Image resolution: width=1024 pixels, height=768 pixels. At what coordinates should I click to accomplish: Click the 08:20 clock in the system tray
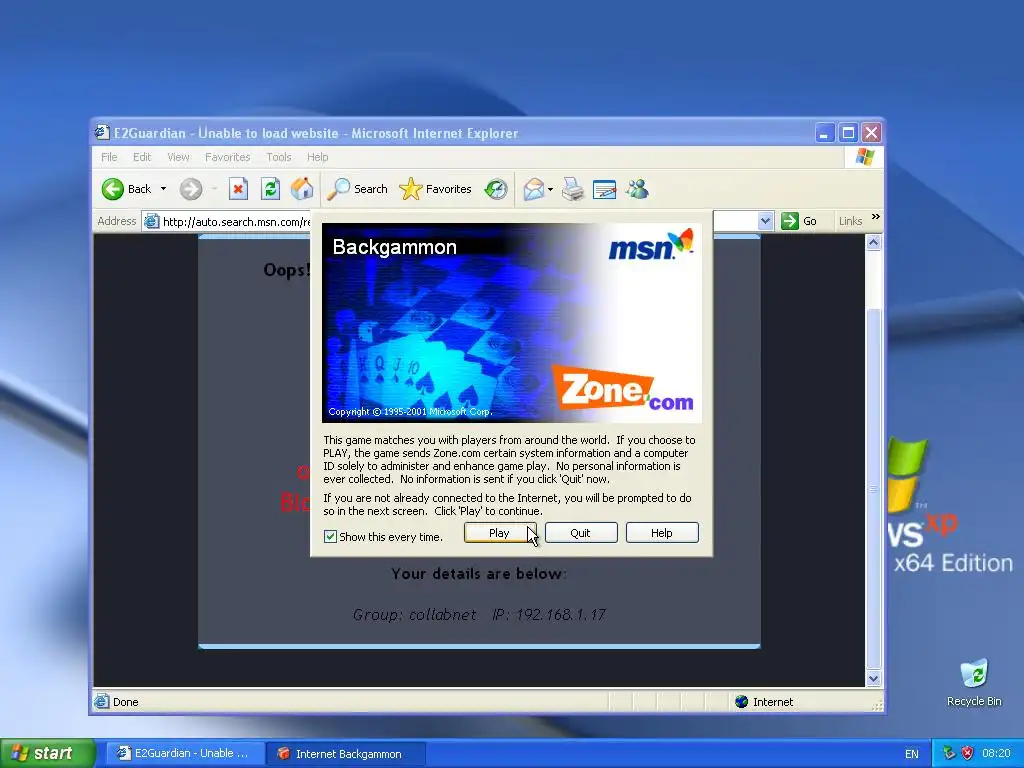(996, 754)
